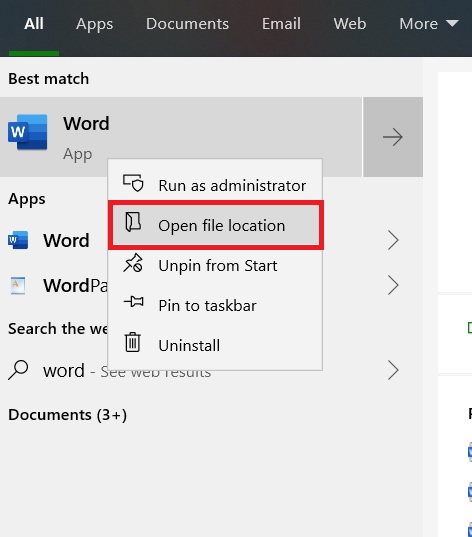Click the Pin to taskbar pushpin icon

coord(134,302)
